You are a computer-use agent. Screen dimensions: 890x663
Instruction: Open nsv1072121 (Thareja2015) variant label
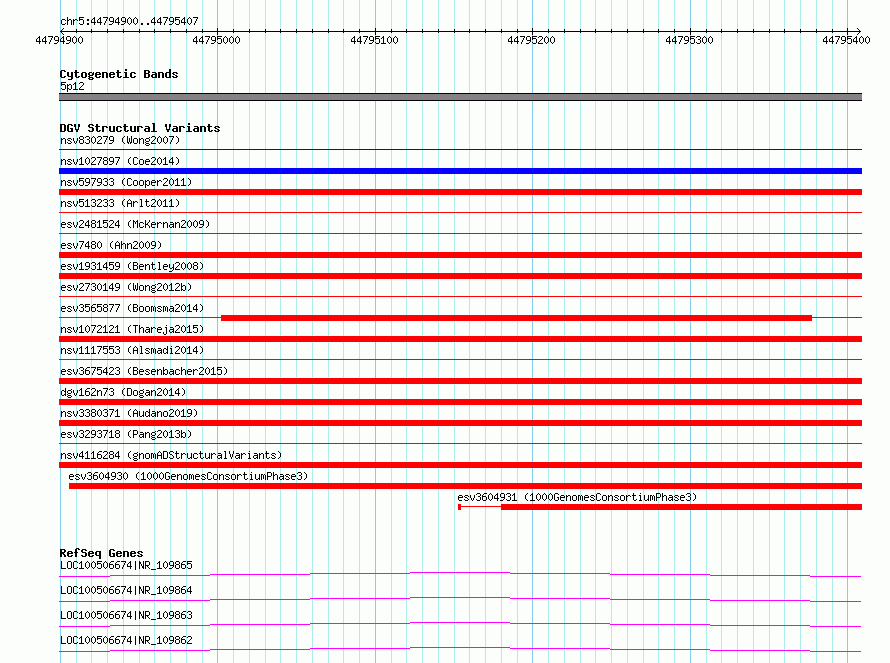point(132,329)
